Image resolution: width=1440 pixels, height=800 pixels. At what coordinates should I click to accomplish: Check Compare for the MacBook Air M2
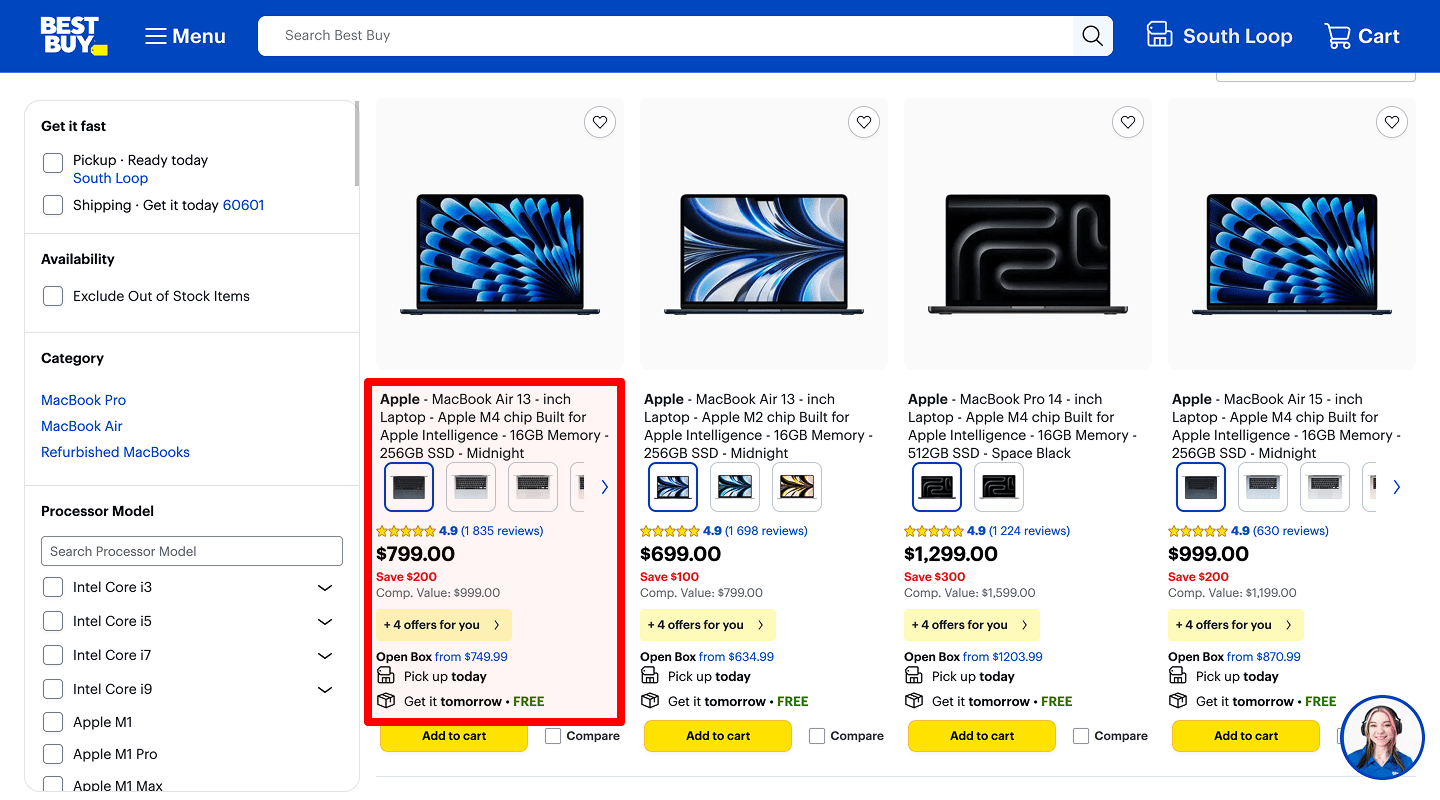coord(816,735)
